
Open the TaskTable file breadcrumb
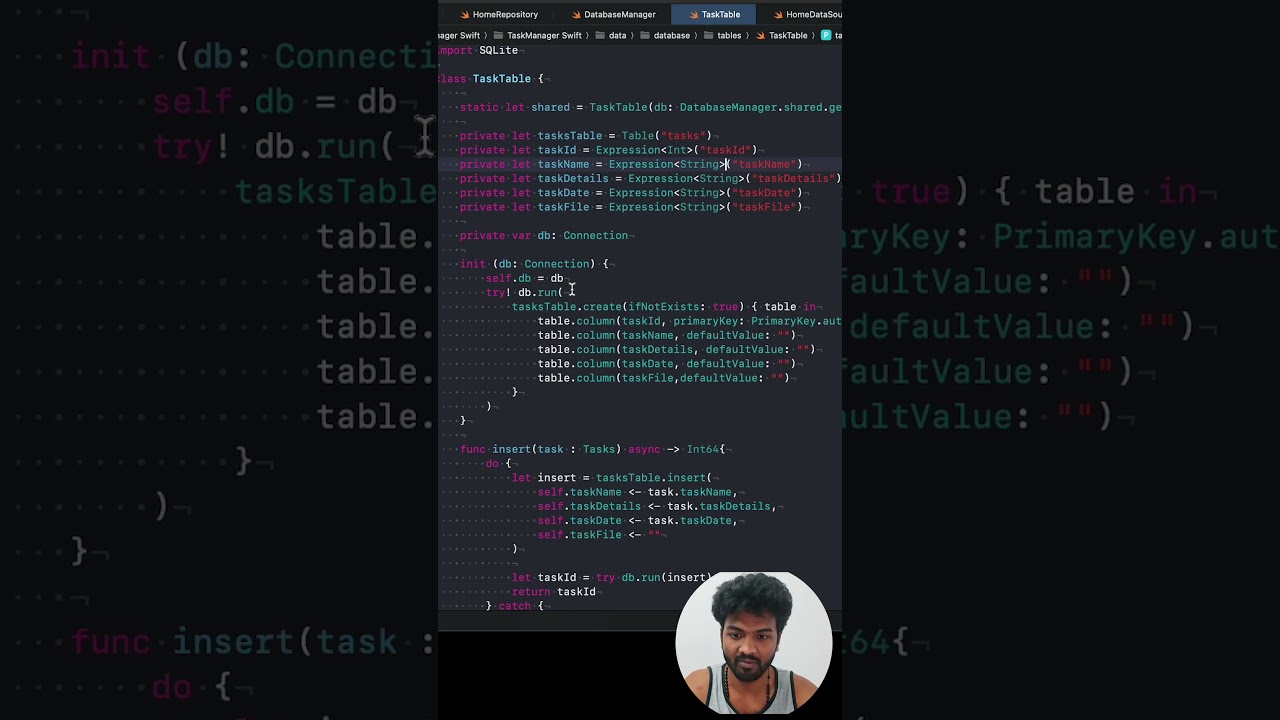[x=781, y=35]
